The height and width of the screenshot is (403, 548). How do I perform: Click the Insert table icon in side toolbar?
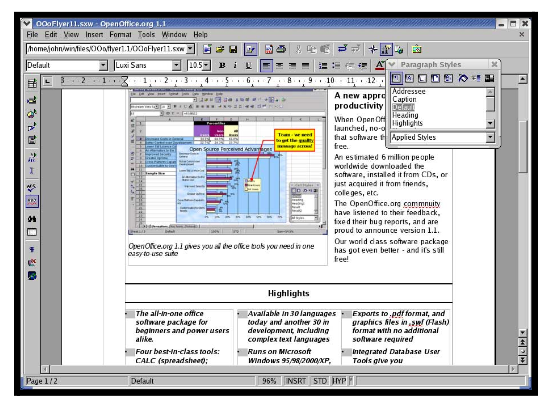tap(32, 83)
